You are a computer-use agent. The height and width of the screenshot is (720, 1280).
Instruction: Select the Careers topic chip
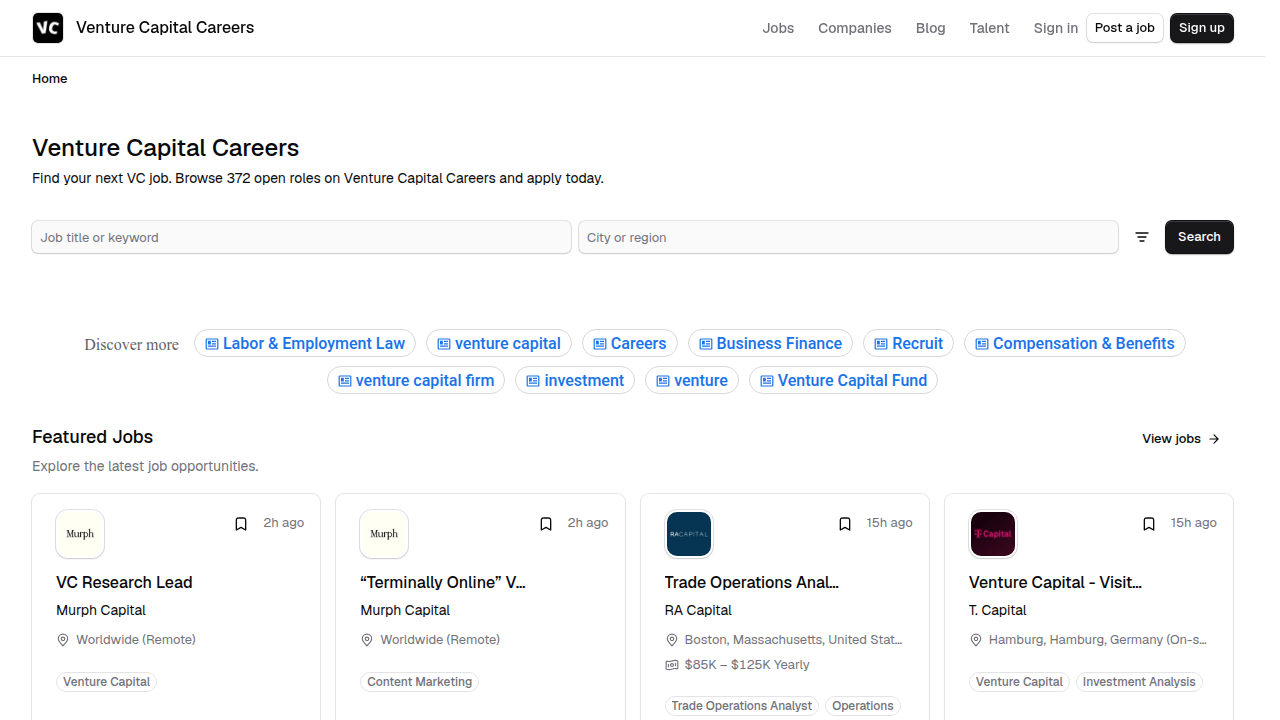tap(630, 343)
